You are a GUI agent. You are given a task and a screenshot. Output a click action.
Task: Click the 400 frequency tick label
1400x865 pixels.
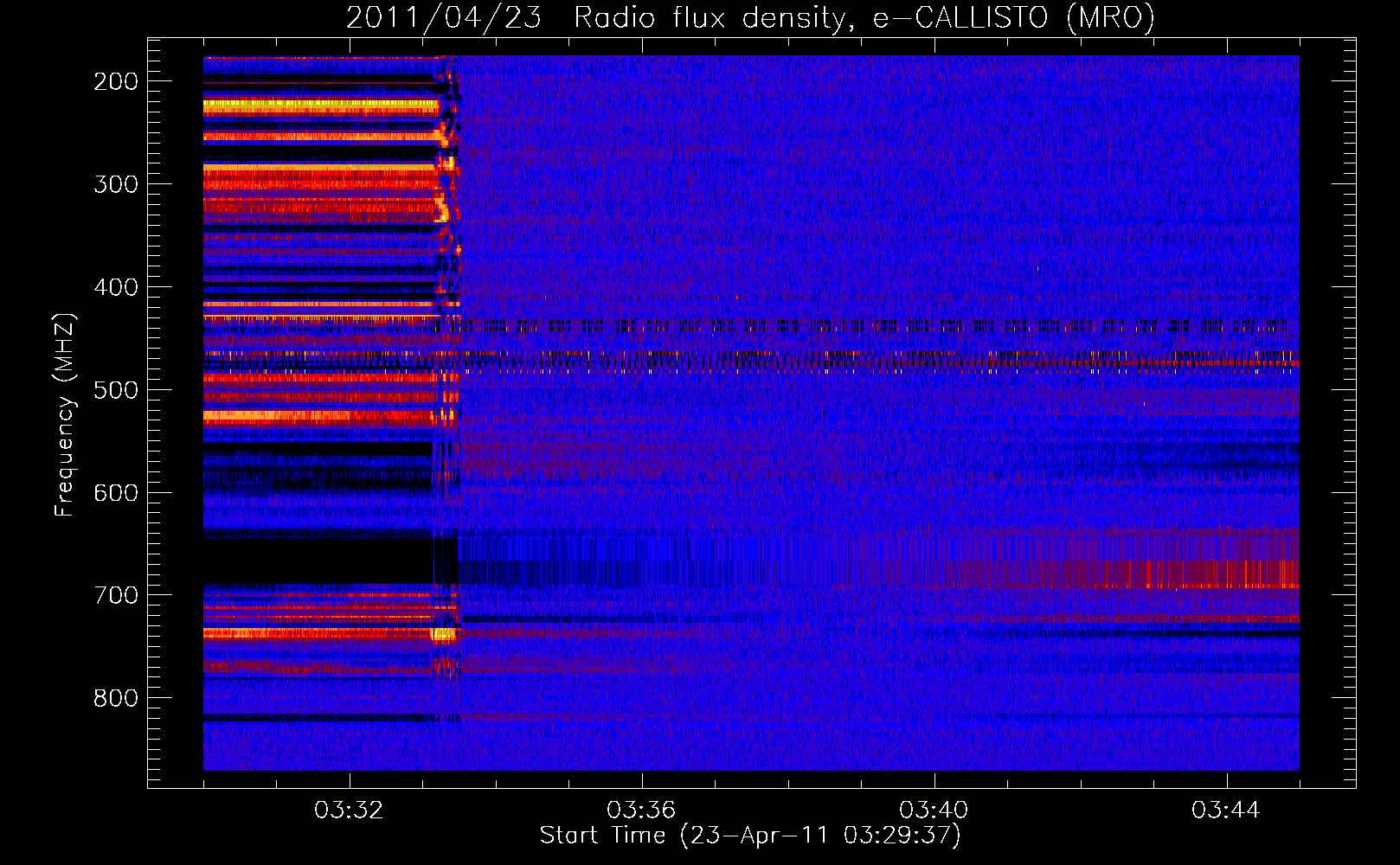coord(116,287)
